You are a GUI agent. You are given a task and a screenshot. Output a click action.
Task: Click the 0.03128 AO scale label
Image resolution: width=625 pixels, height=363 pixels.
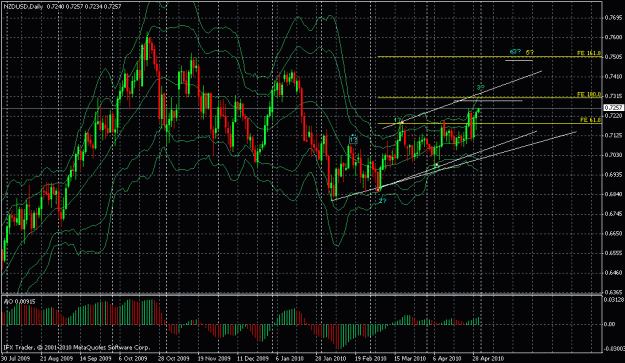click(614, 299)
